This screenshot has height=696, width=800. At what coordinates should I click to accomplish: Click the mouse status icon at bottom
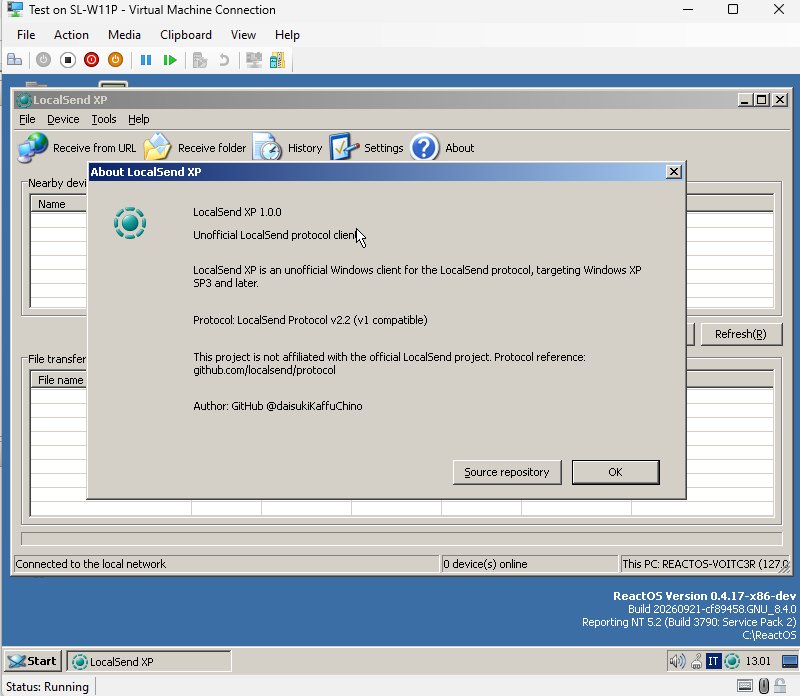pyautogui.click(x=764, y=686)
